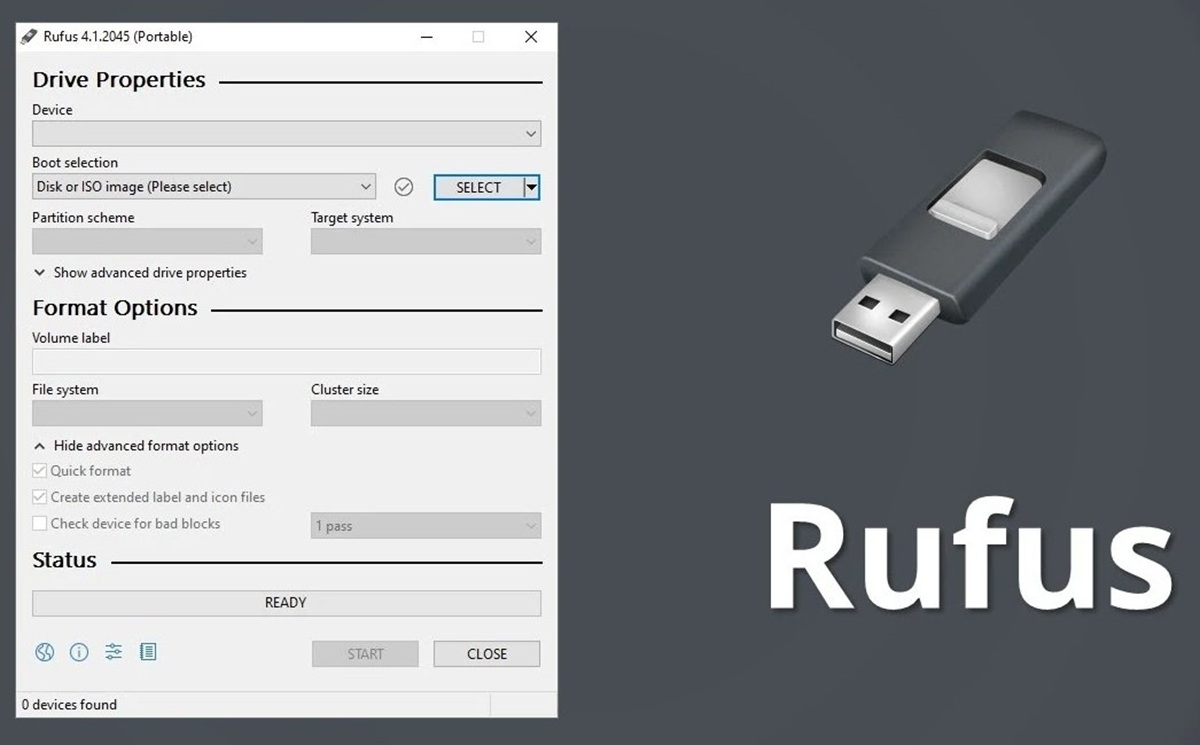The height and width of the screenshot is (745, 1200).
Task: Click the USB flash drive image
Action: point(967,237)
